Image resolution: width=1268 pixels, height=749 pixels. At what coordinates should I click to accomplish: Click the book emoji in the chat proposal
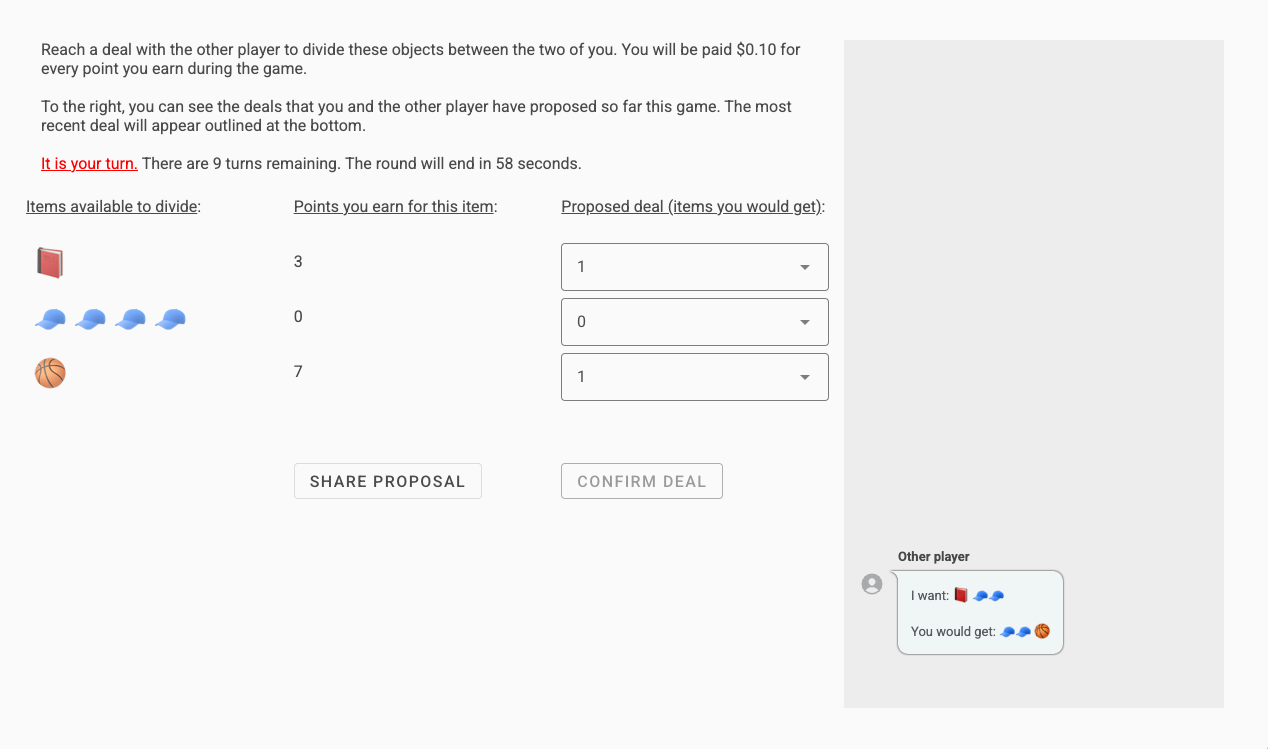click(x=961, y=595)
